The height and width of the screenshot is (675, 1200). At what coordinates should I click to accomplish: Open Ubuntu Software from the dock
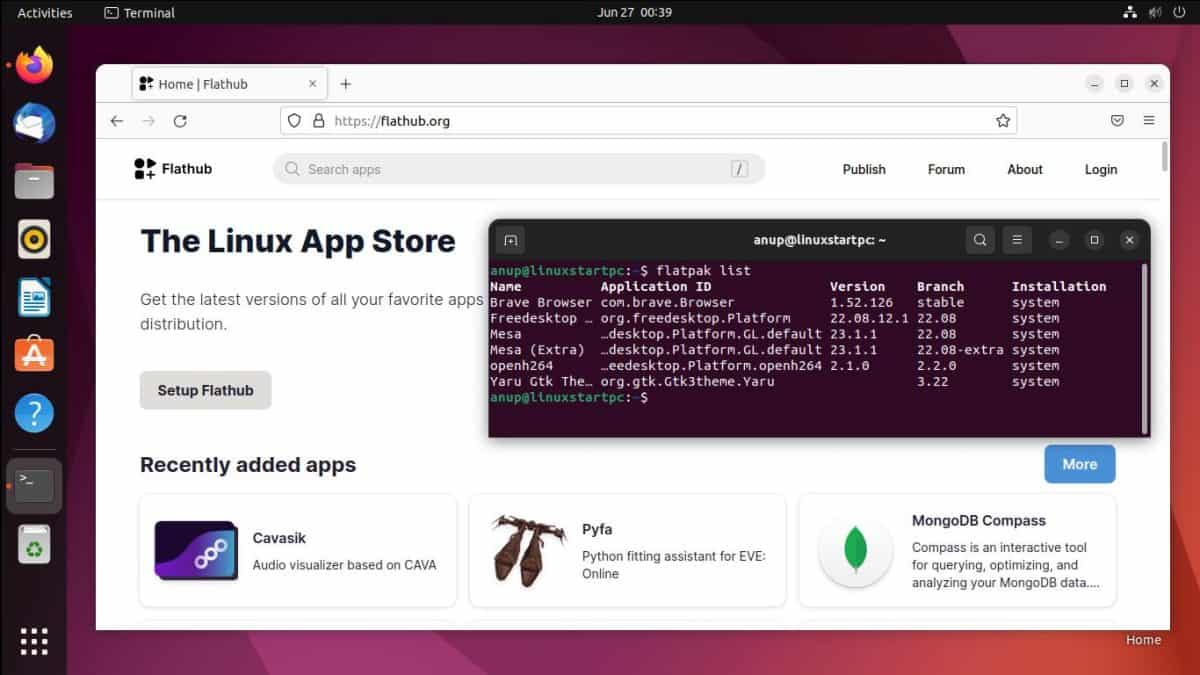pyautogui.click(x=33, y=353)
